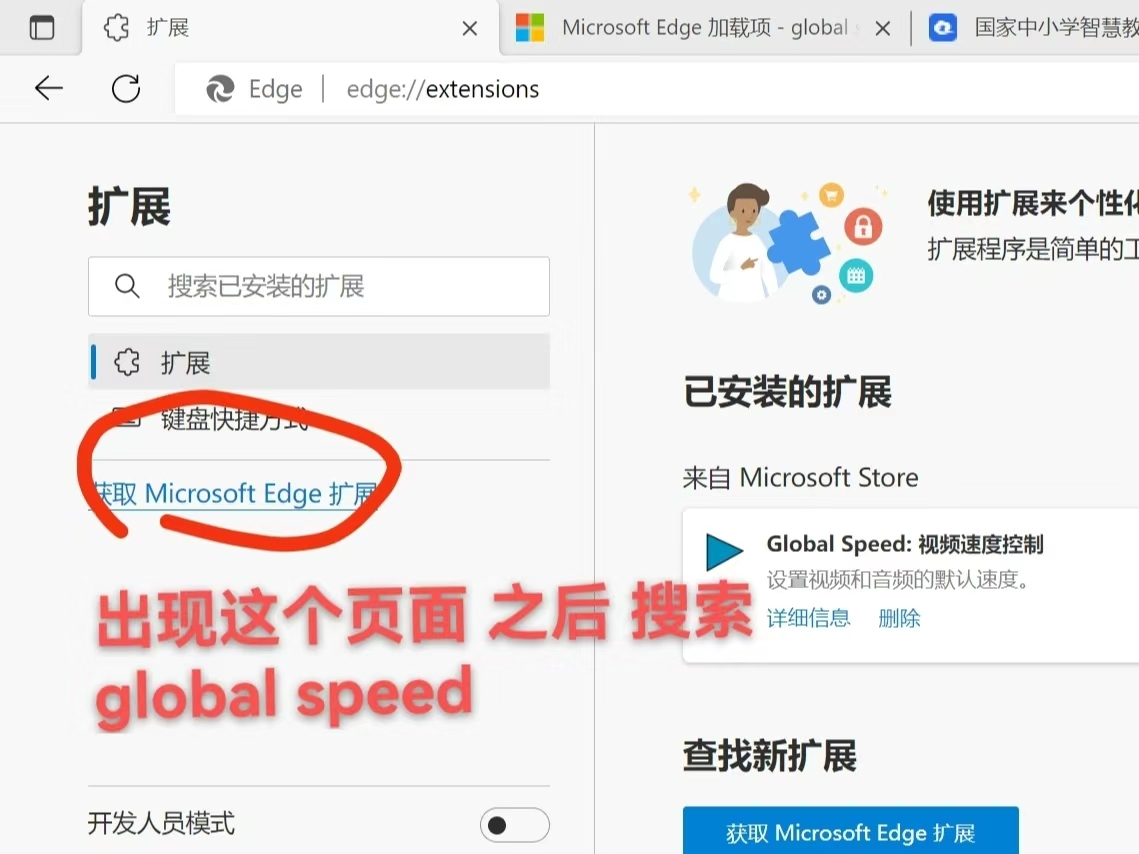Open the 获取 Microsoft Edge 扩展 sidebar link

pos(234,494)
